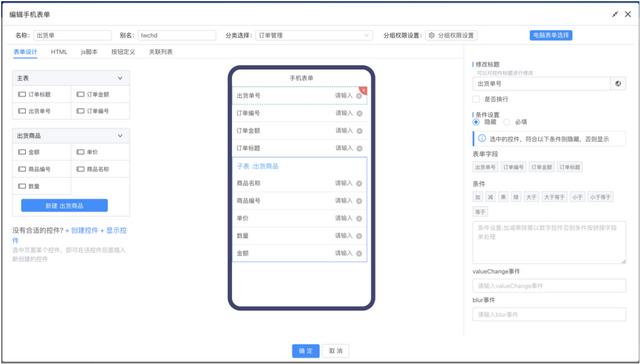Viewport: 640px width, 364px height.
Task: Select the 隐藏 radio button
Action: 476,122
